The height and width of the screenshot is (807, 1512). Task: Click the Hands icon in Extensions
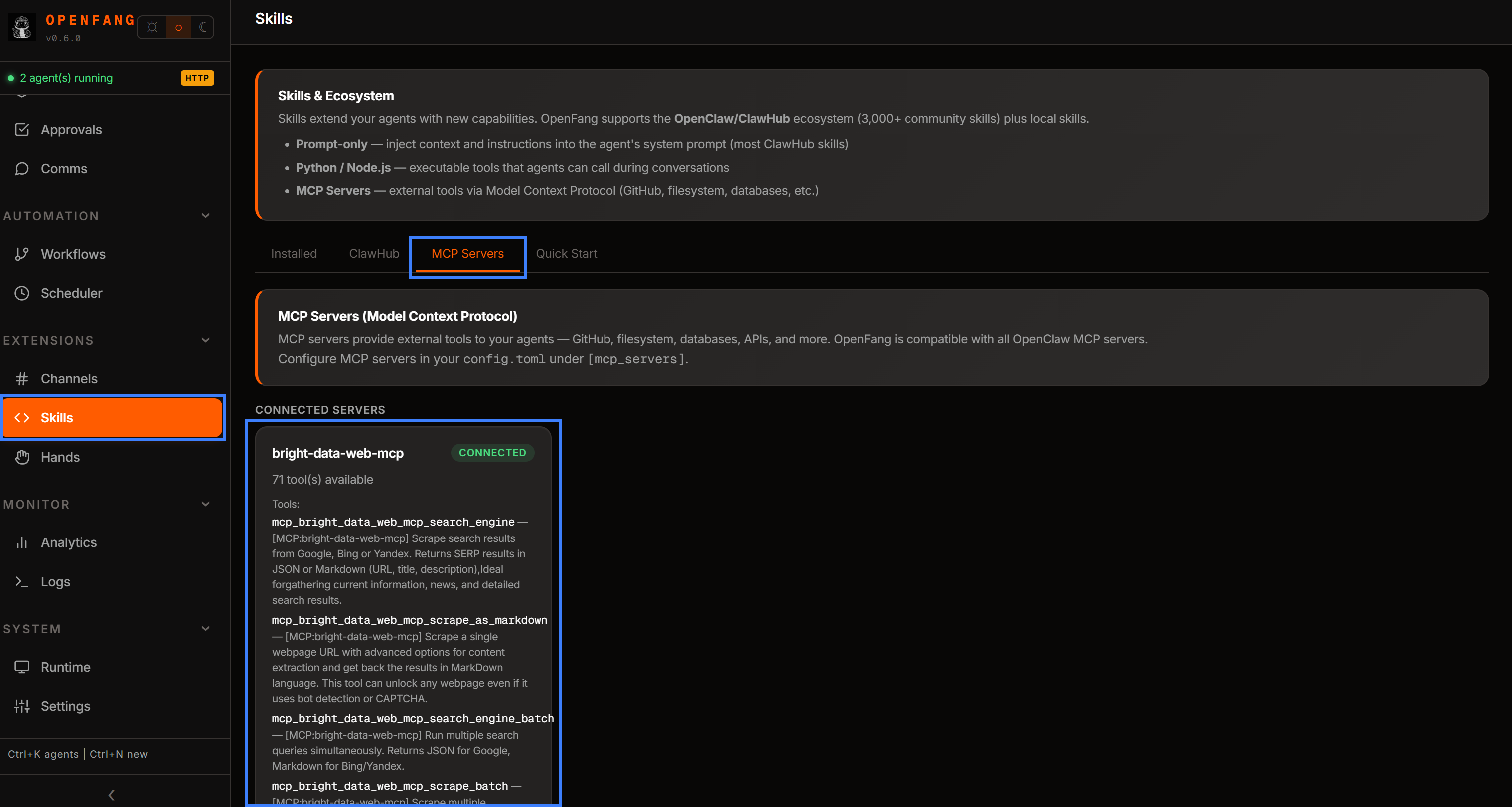click(22, 457)
